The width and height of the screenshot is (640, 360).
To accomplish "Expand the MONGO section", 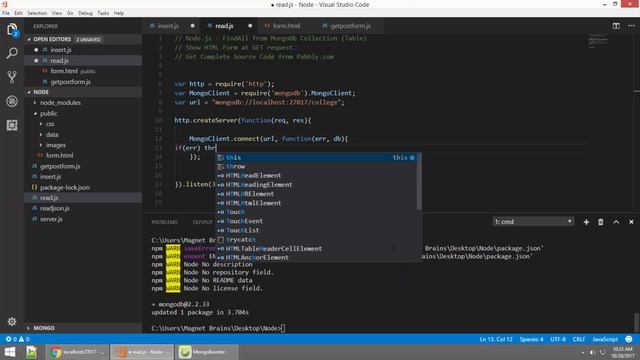I will point(83,328).
